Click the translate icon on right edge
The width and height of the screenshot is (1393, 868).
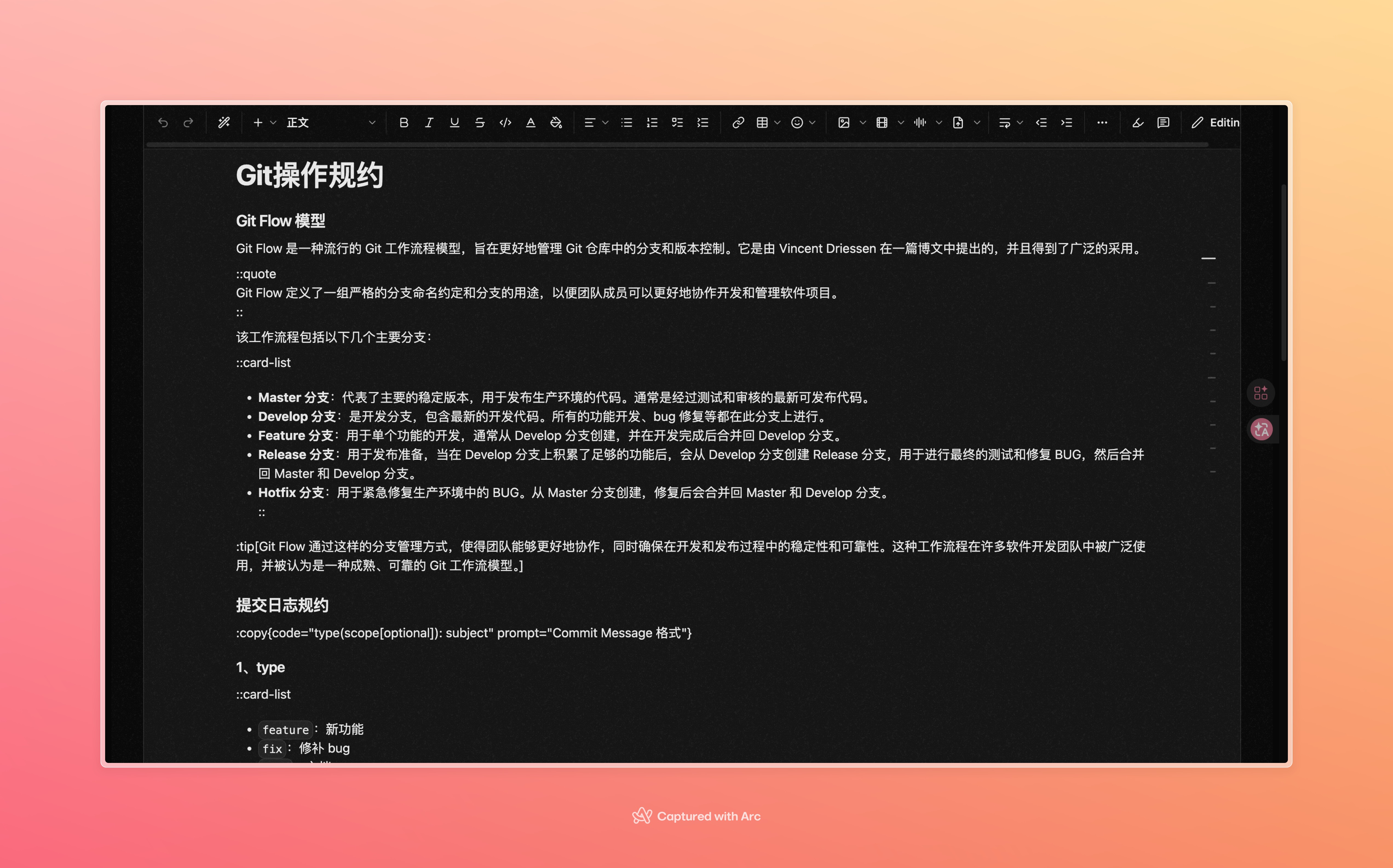tap(1261, 429)
